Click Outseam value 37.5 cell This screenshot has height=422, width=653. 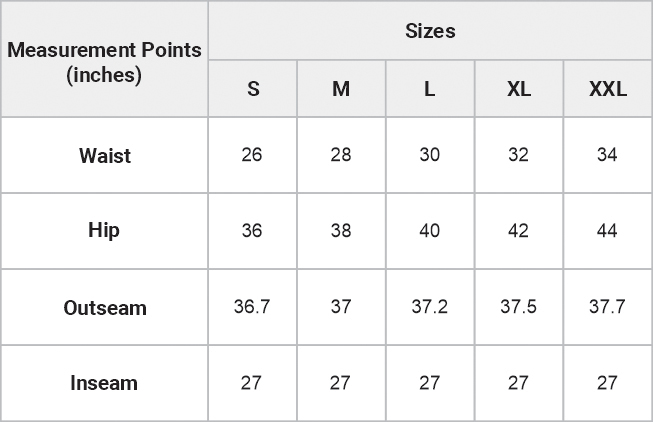[x=518, y=307]
